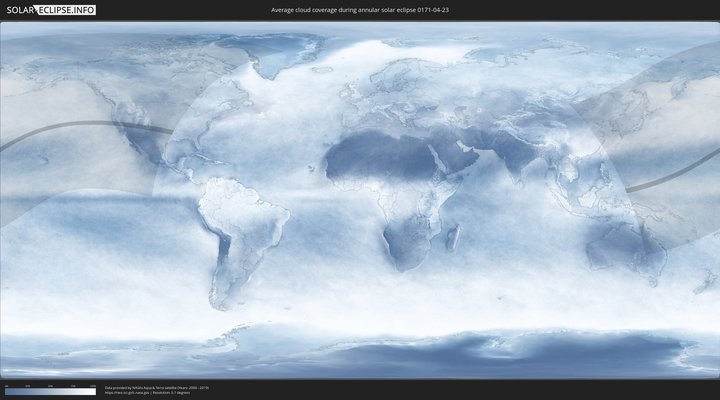Screen dimensions: 720x400
Task: Click the cloud coverage color scale bar
Action: 51,392
